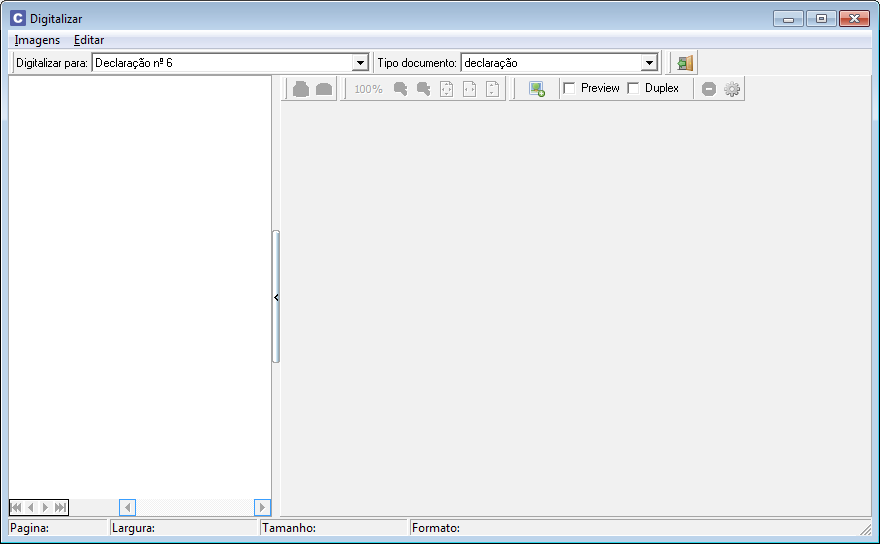Go to previous page navigation arrow

coord(31,508)
